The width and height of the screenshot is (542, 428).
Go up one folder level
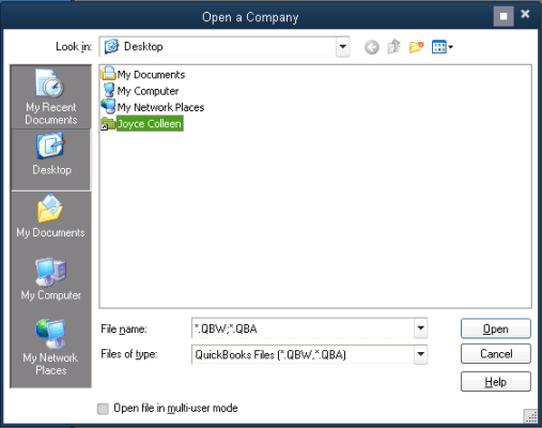(x=394, y=47)
